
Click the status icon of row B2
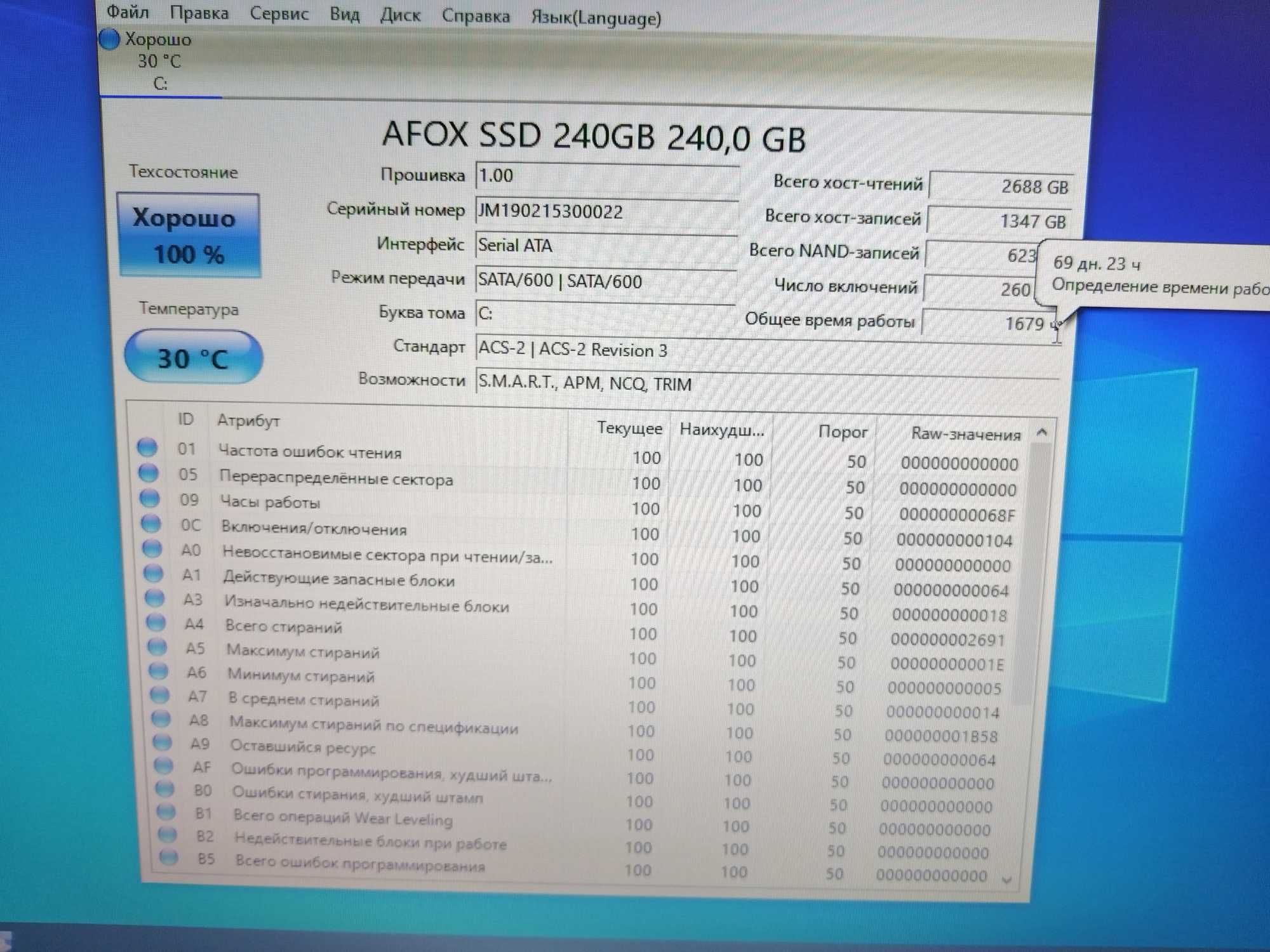click(168, 834)
